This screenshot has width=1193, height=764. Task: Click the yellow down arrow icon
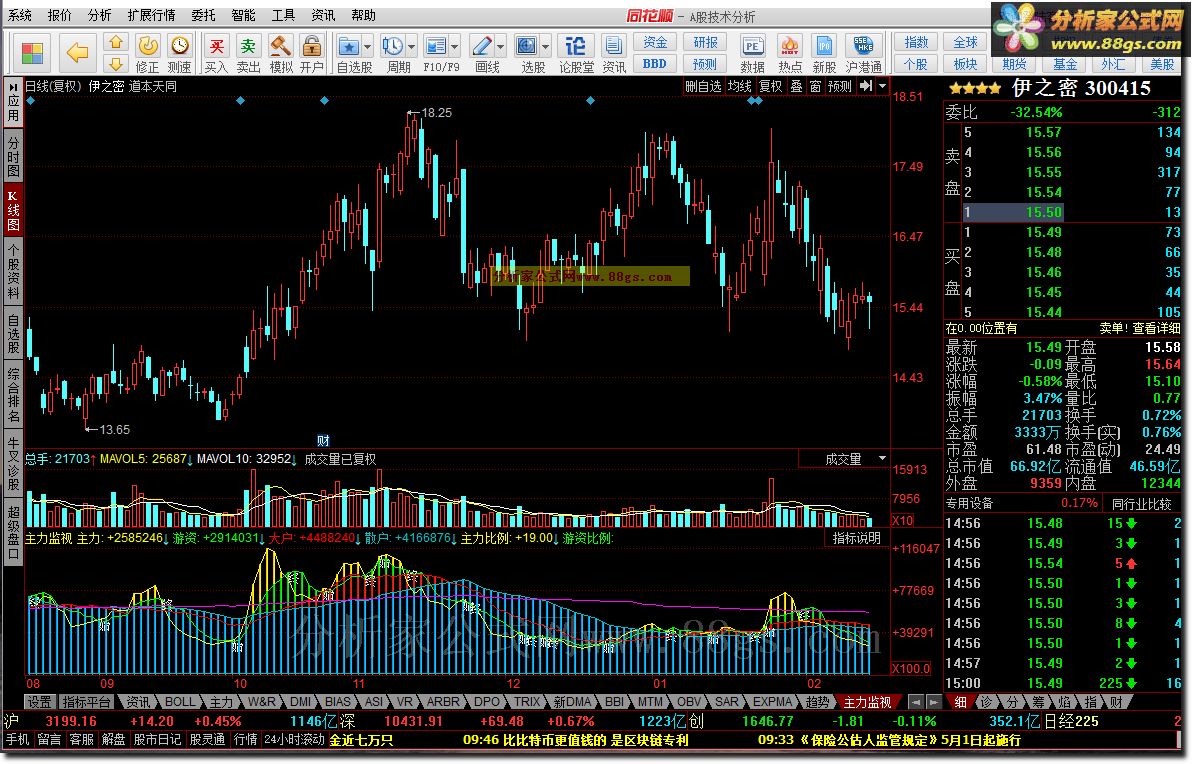[116, 63]
